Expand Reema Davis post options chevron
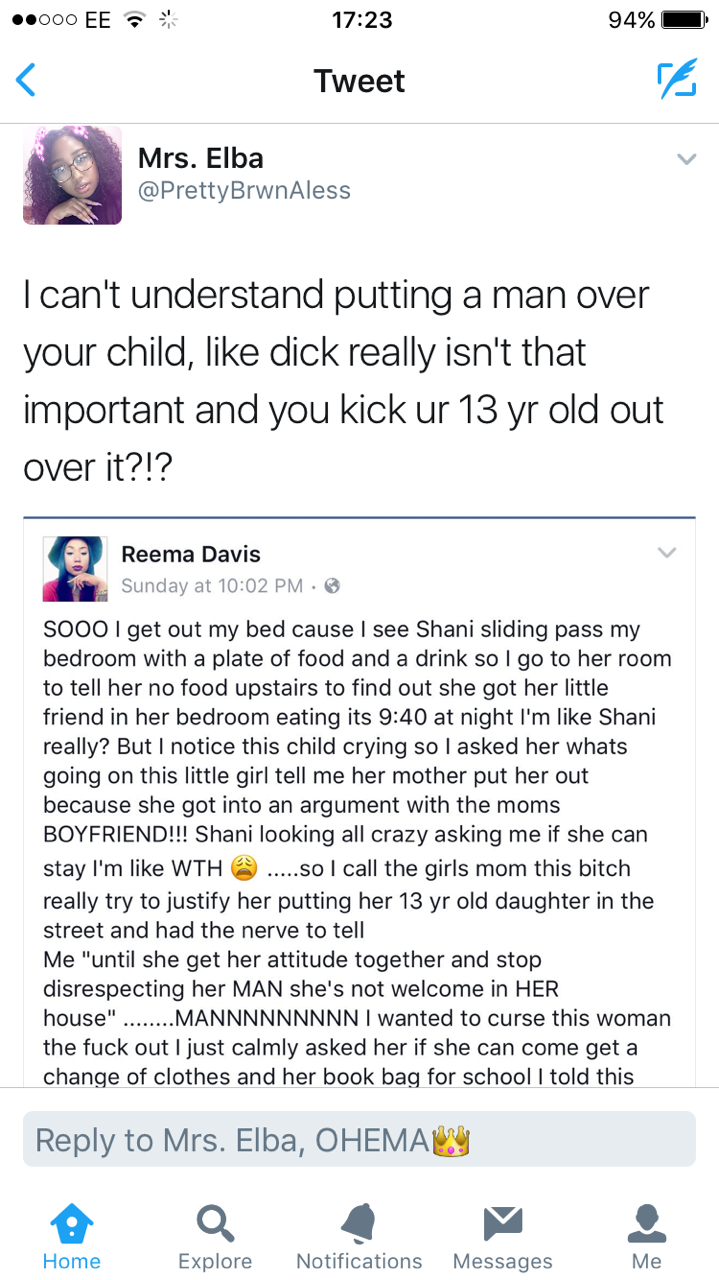This screenshot has width=719, height=1280. (667, 552)
